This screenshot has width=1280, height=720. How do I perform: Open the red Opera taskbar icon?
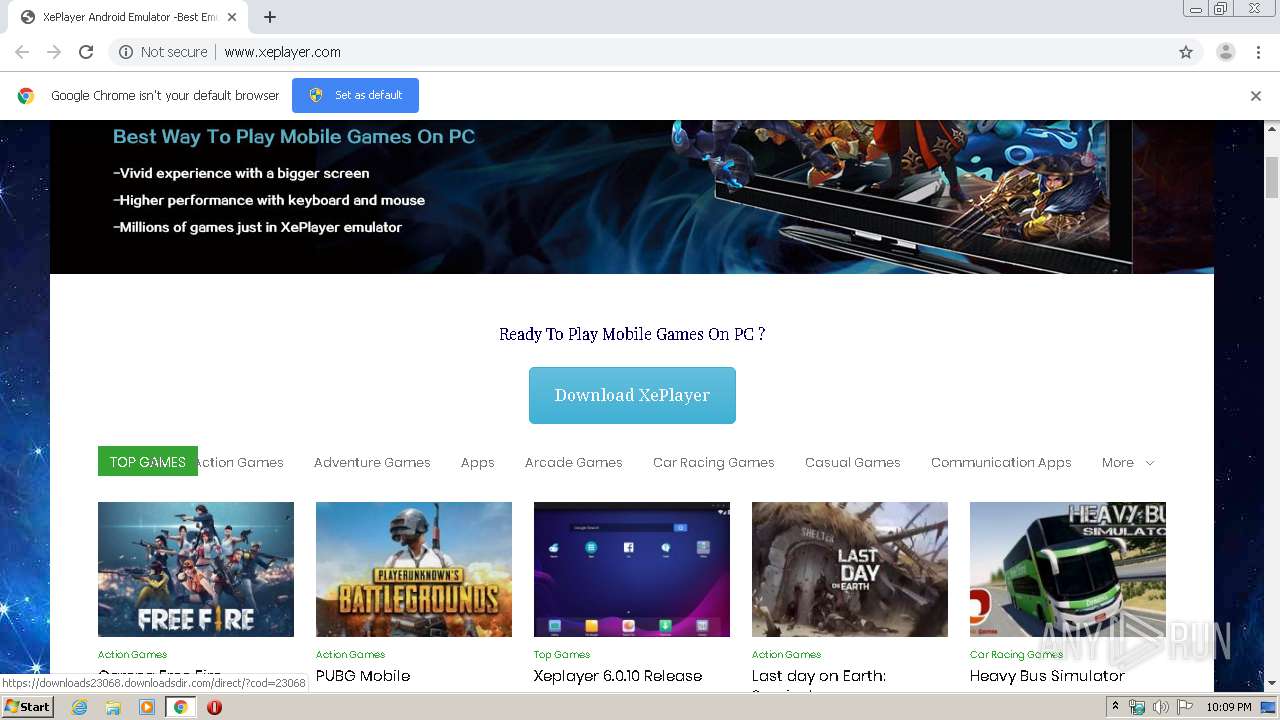214,707
